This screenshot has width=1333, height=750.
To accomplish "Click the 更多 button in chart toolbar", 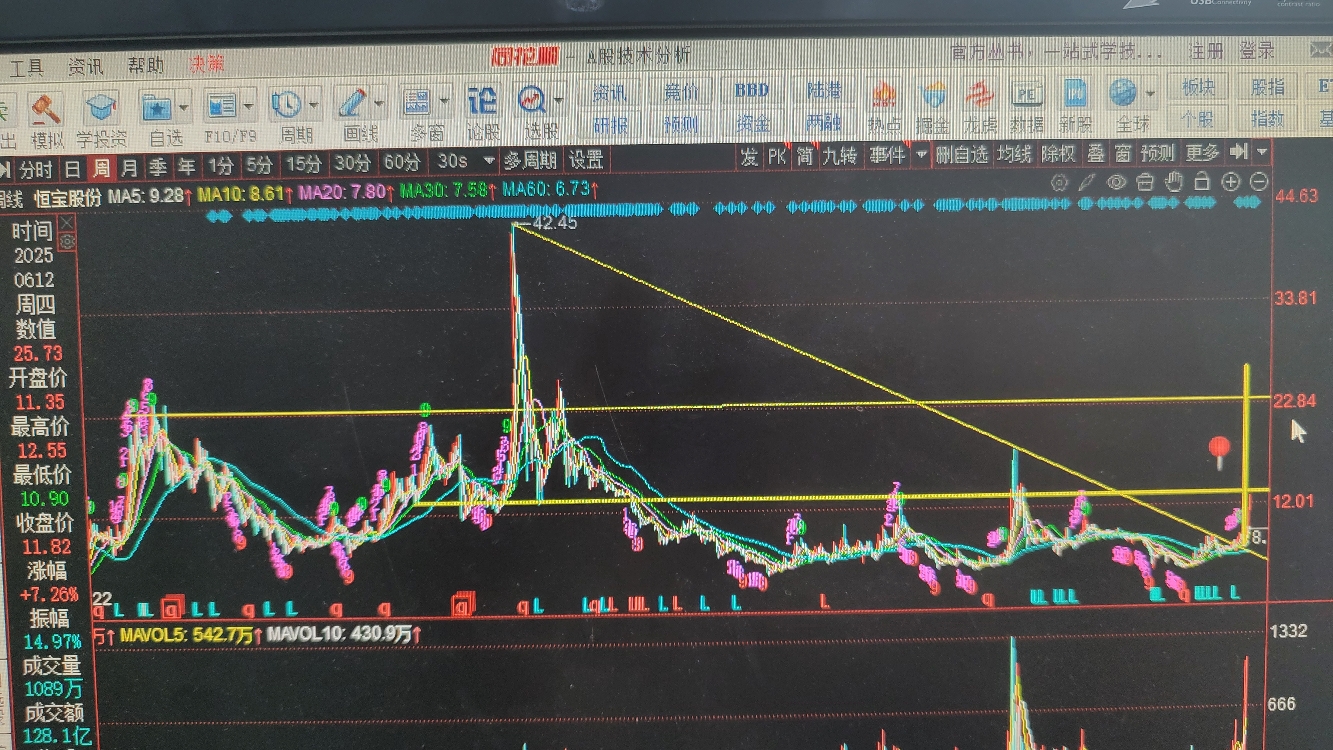I will [1202, 152].
